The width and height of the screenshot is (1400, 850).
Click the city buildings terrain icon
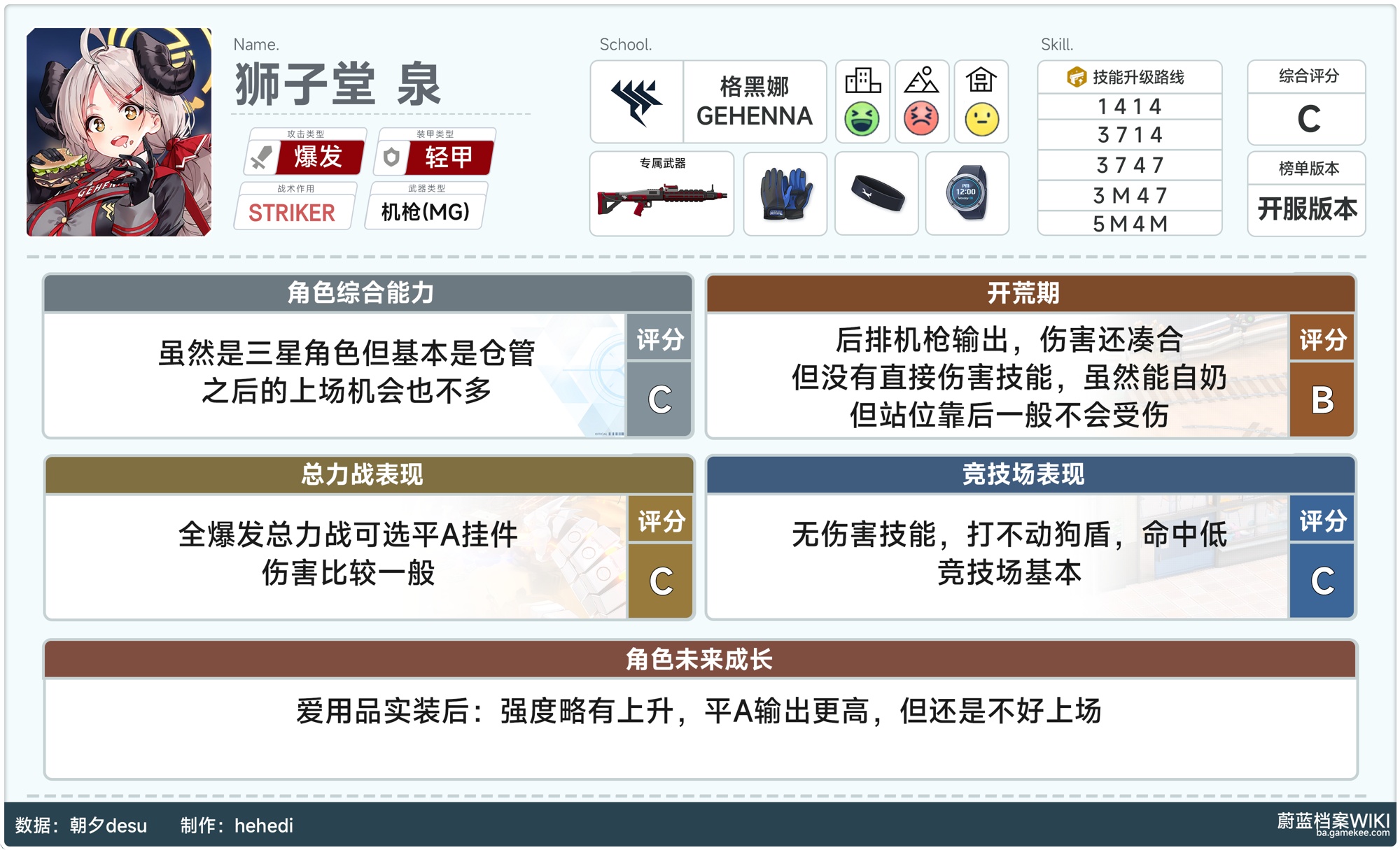(x=862, y=80)
